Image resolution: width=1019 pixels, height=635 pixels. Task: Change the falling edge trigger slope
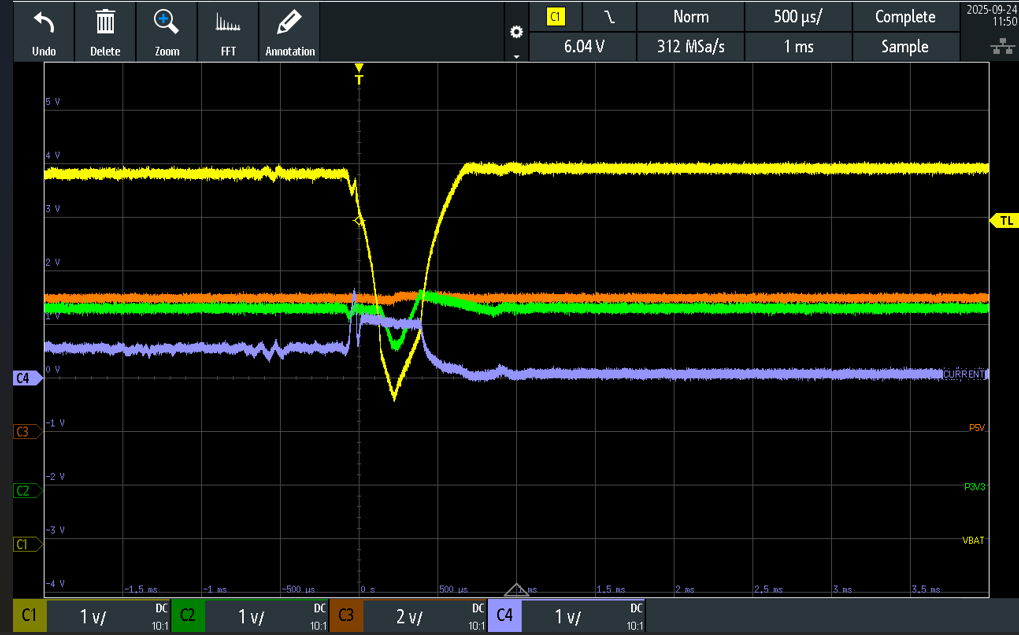(610, 17)
